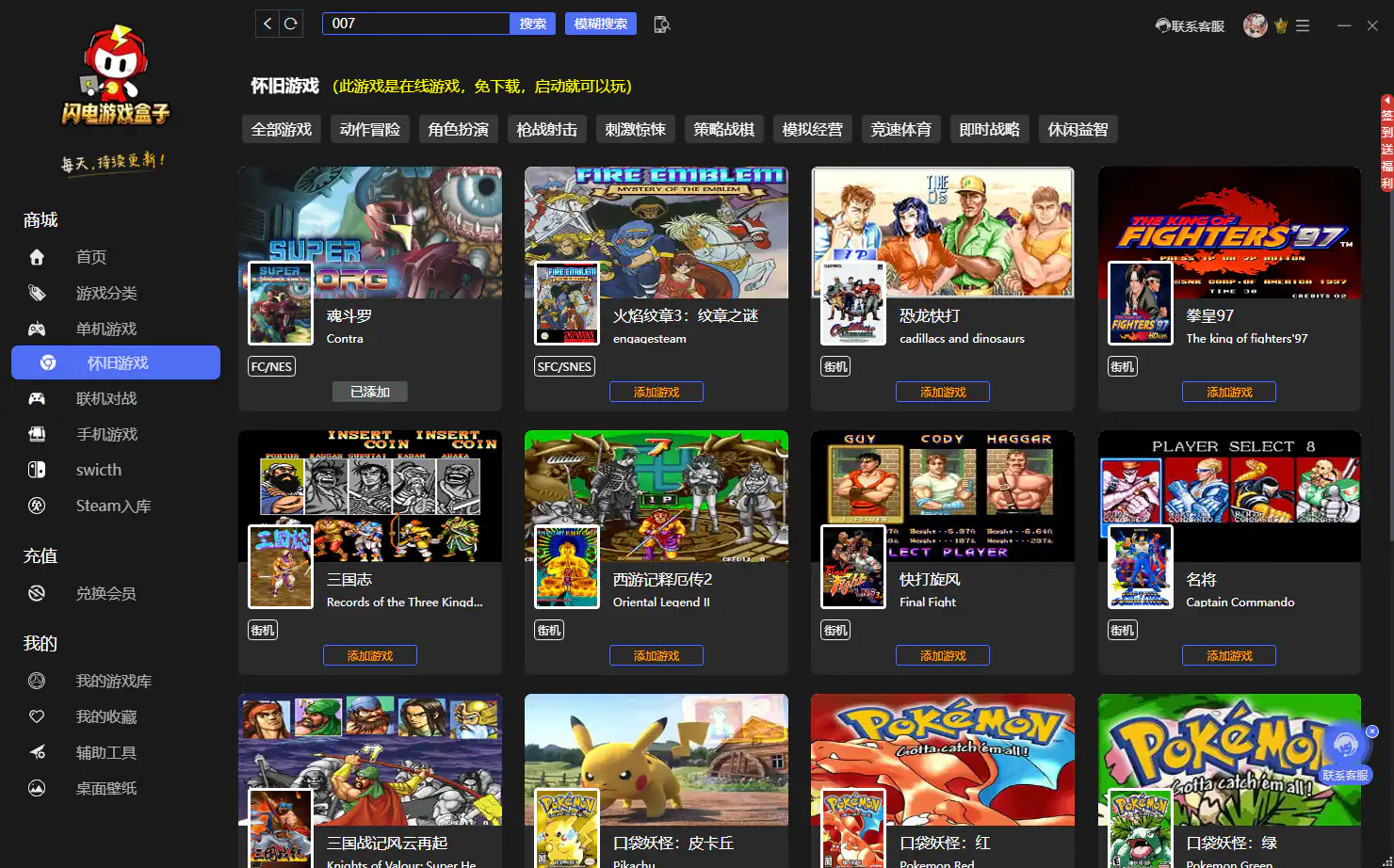The height and width of the screenshot is (868, 1394).
Task: Click the refresh icon in top bar
Action: tap(291, 24)
